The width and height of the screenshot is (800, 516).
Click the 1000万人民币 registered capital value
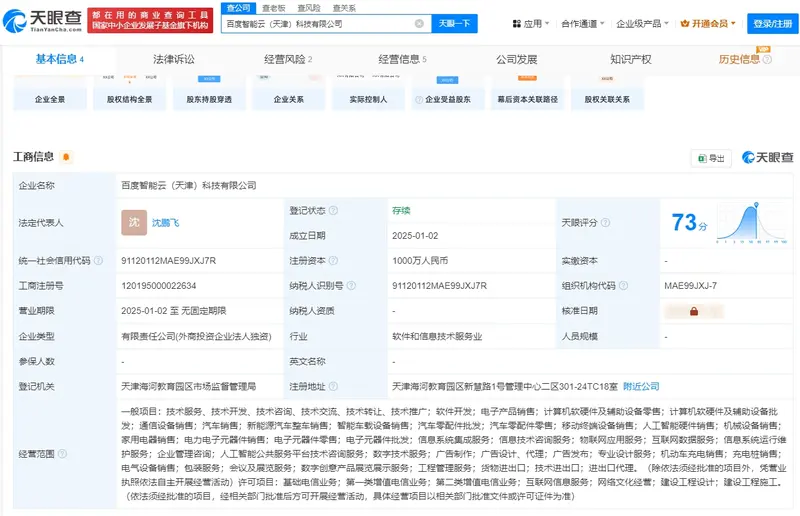point(420,261)
